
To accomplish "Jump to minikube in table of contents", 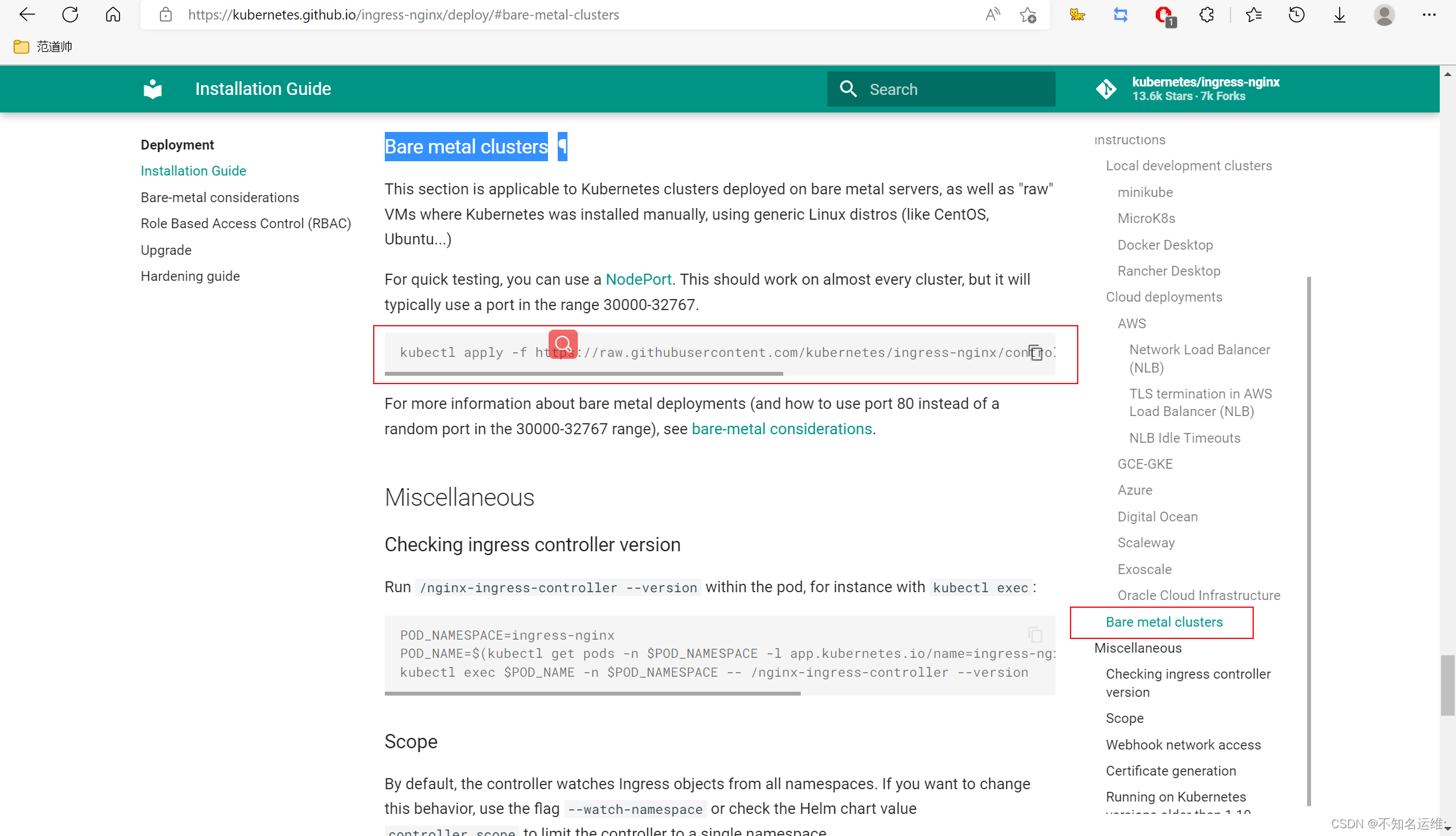I will (x=1145, y=192).
